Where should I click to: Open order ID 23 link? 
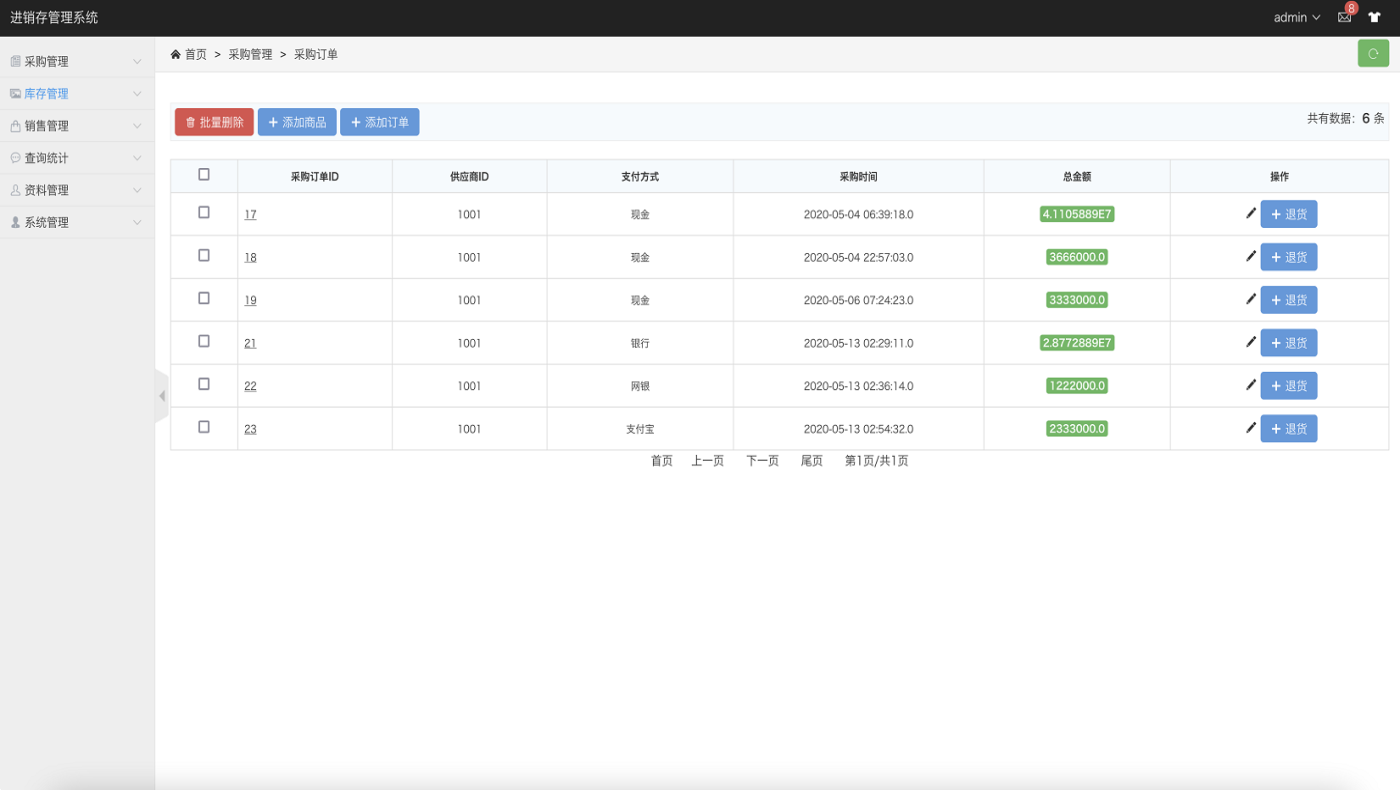click(x=250, y=429)
